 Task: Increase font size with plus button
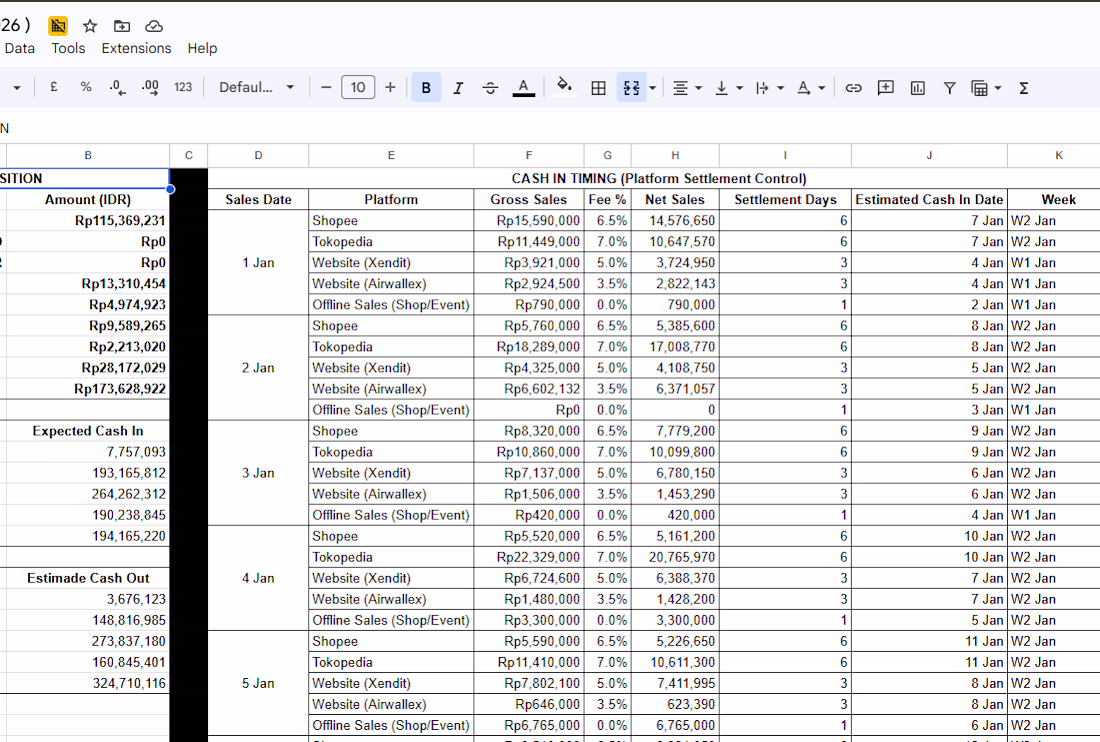(391, 87)
